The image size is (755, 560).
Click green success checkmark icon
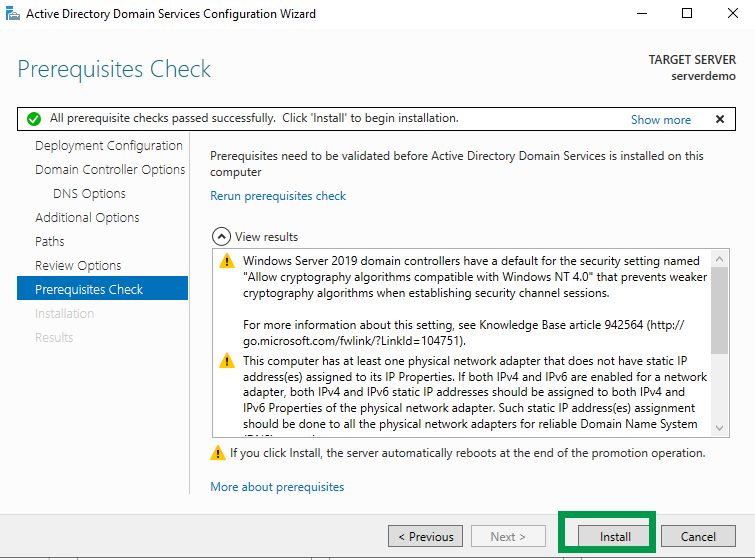(34, 119)
